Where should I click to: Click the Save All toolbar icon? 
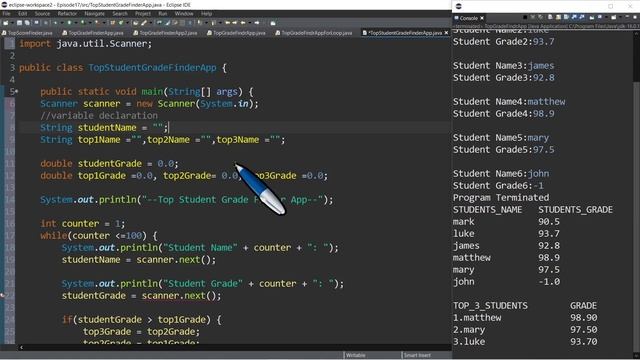pos(27,23)
